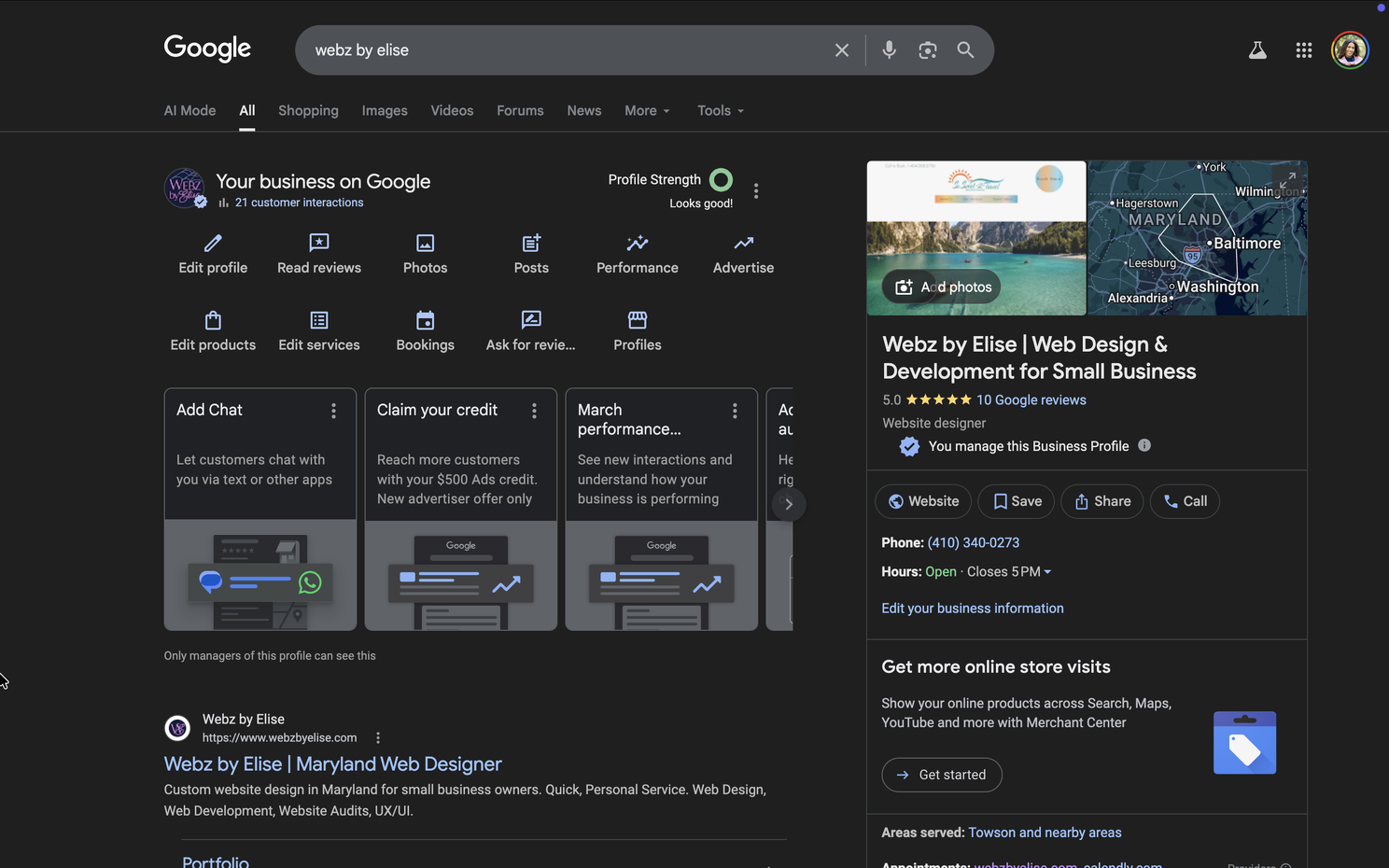Open Add Chat card options menu
Screen dimensions: 1389x868
[333, 411]
